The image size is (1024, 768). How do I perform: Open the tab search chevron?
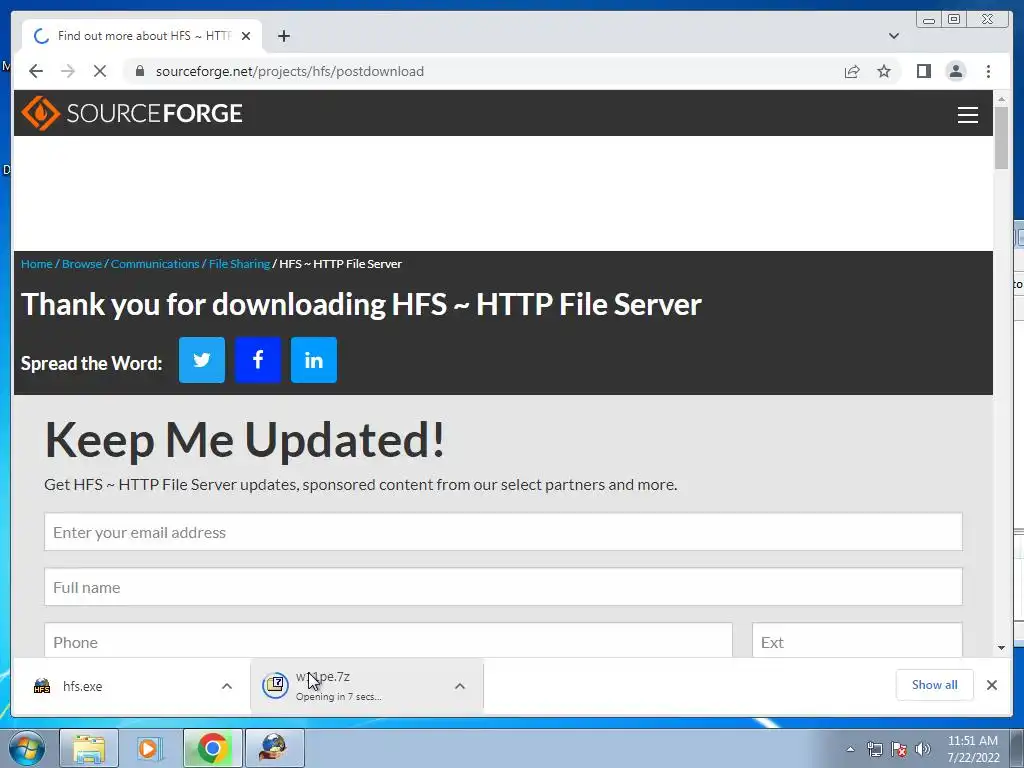click(893, 36)
